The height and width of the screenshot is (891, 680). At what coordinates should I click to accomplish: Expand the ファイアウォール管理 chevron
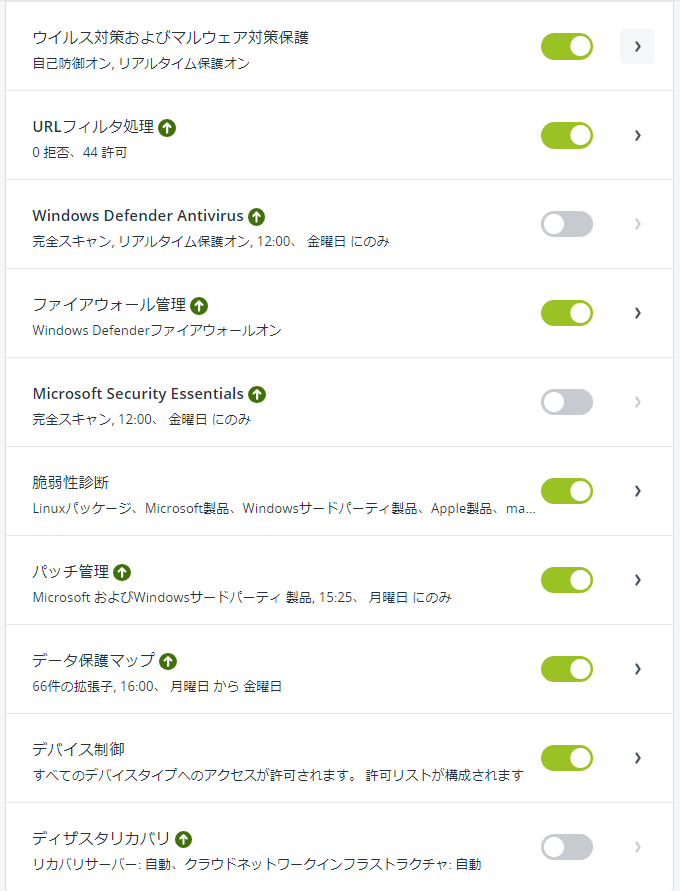637,313
